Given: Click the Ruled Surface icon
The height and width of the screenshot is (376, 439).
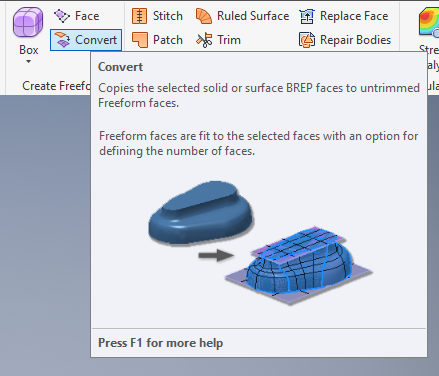Looking at the screenshot, I should tap(204, 16).
